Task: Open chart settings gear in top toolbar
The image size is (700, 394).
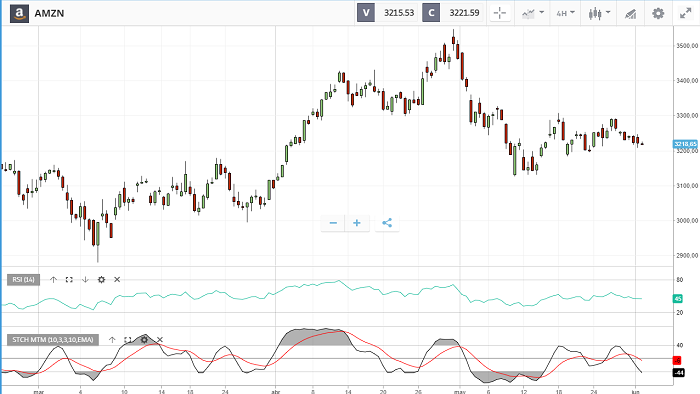Action: [658, 13]
